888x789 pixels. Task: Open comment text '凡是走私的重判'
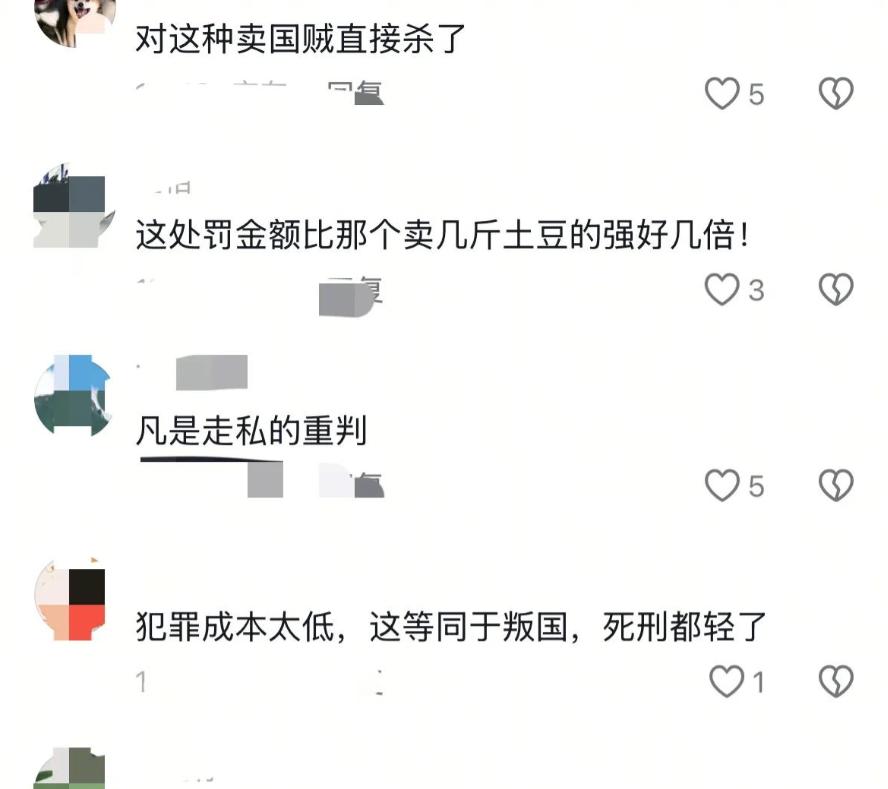(251, 430)
